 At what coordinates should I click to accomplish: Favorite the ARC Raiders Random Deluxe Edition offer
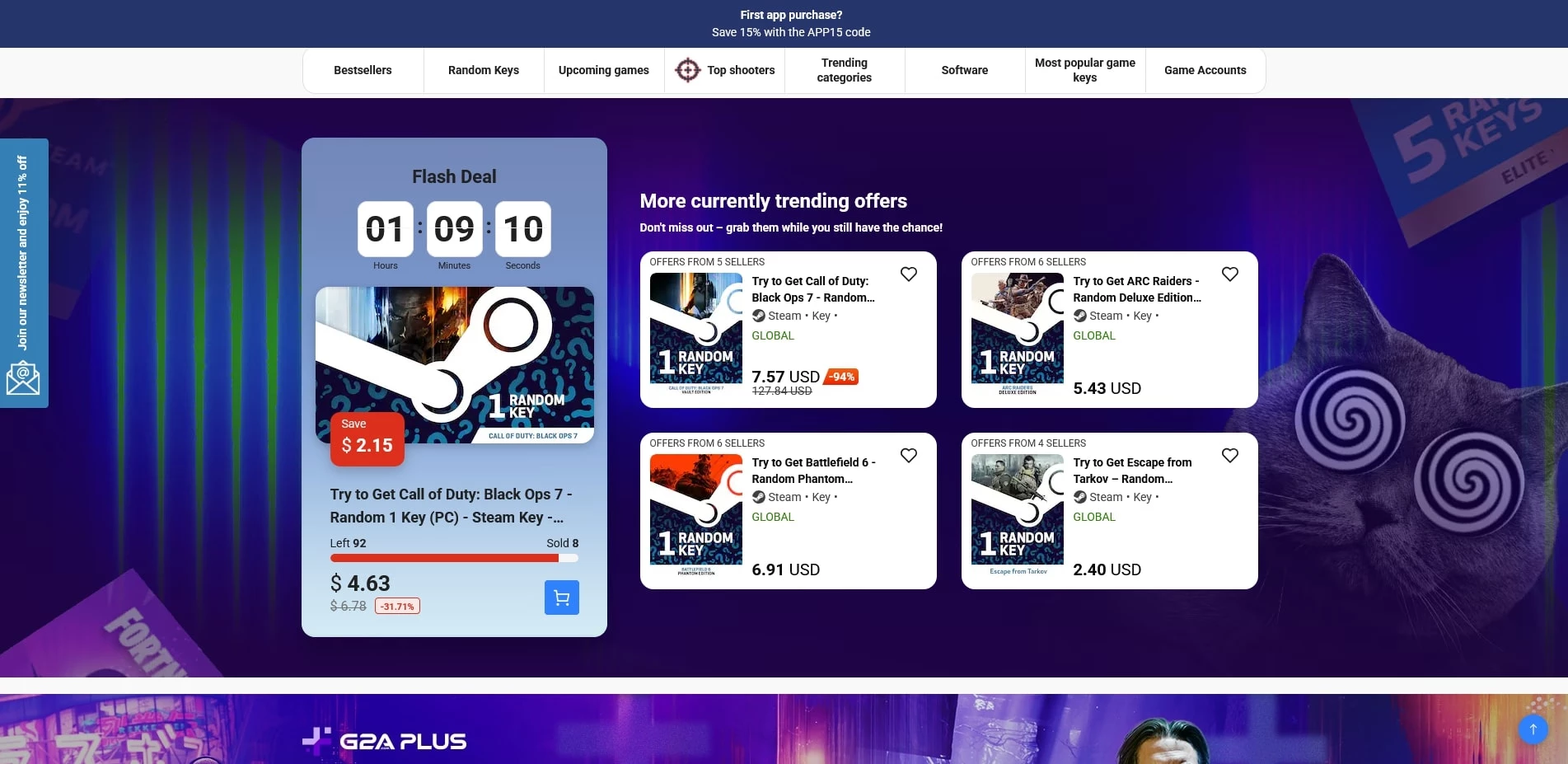coord(1230,274)
